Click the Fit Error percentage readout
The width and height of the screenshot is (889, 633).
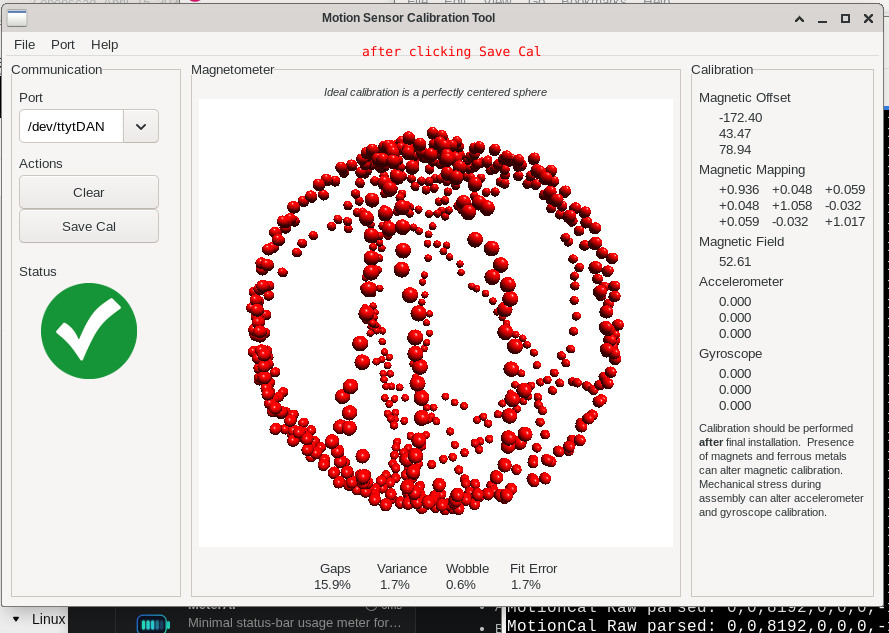525,584
